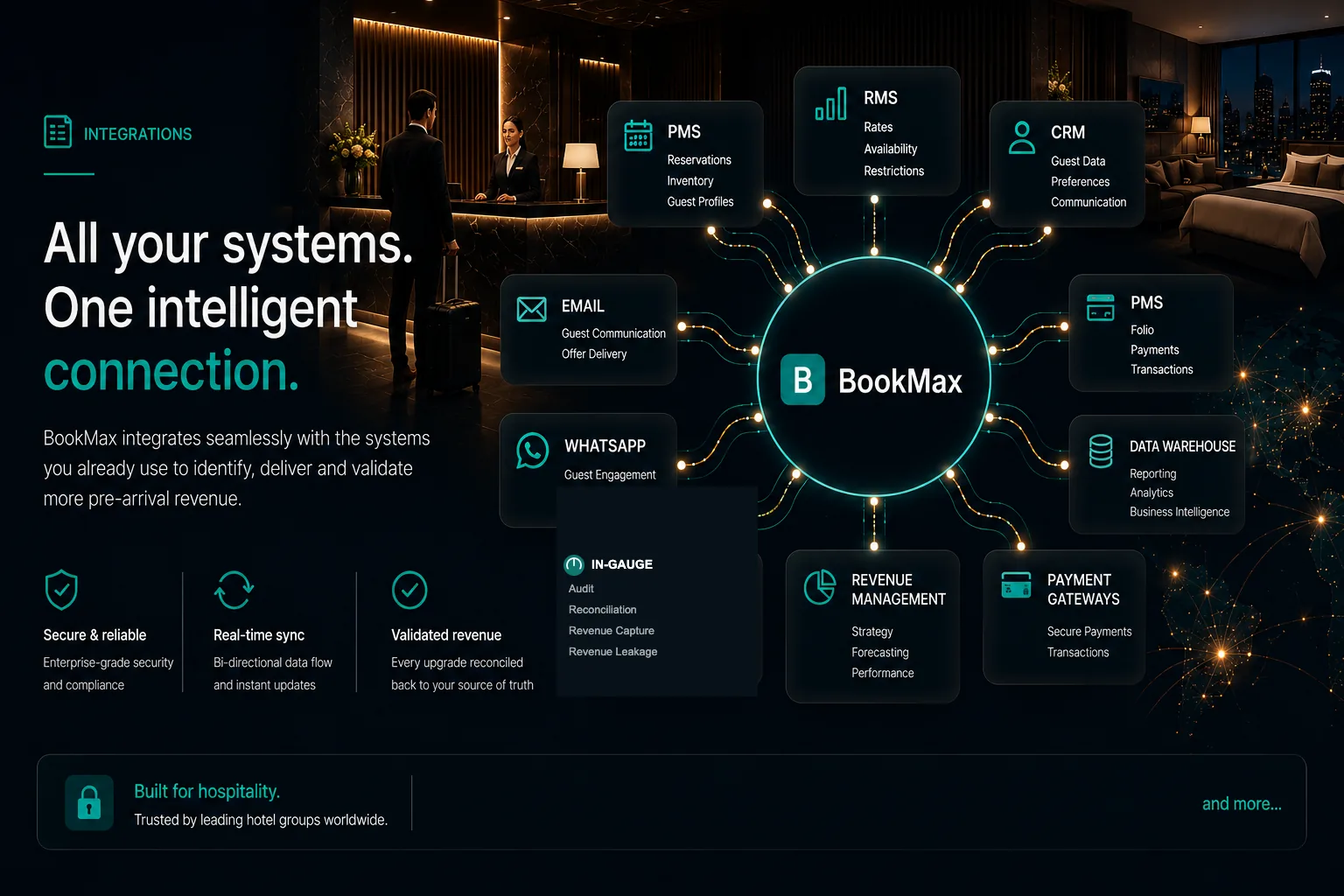Click "Guest Data" under CRM
Image resolution: width=1344 pixels, height=896 pixels.
pyautogui.click(x=1078, y=162)
